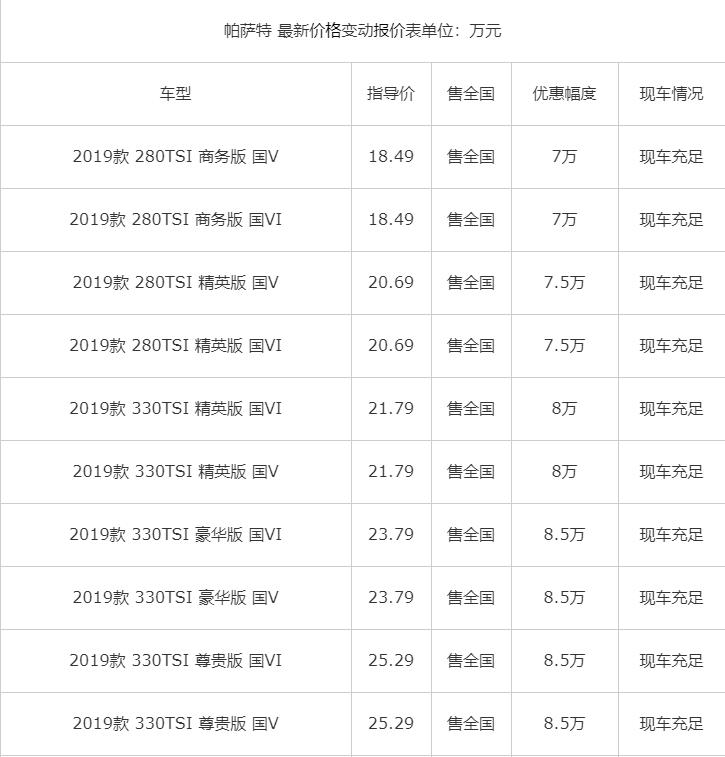Screen dimensions: 725x757
Task: Click the 帕萨特 price table title text
Action: tap(362, 31)
